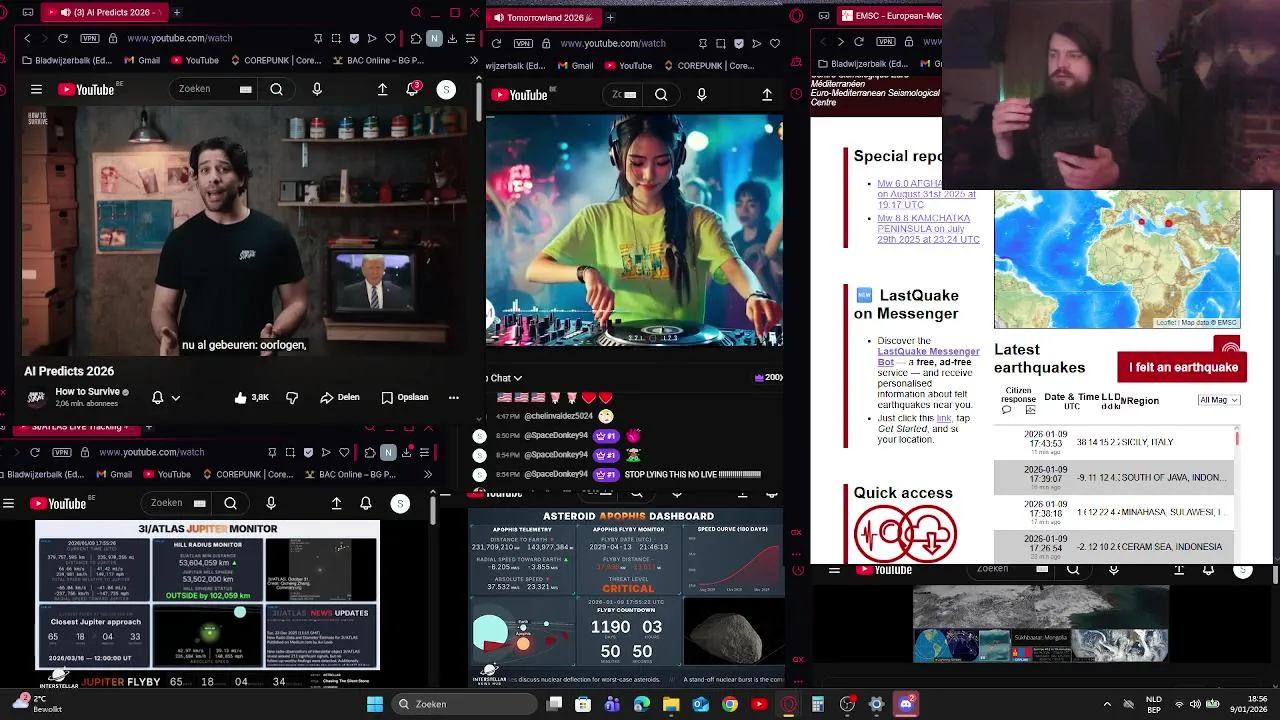Switch to Tomorrowland 2026 tab

click(545, 17)
